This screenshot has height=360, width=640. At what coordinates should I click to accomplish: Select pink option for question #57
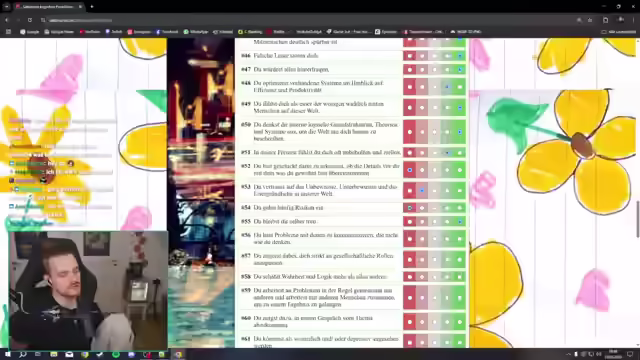pos(422,260)
